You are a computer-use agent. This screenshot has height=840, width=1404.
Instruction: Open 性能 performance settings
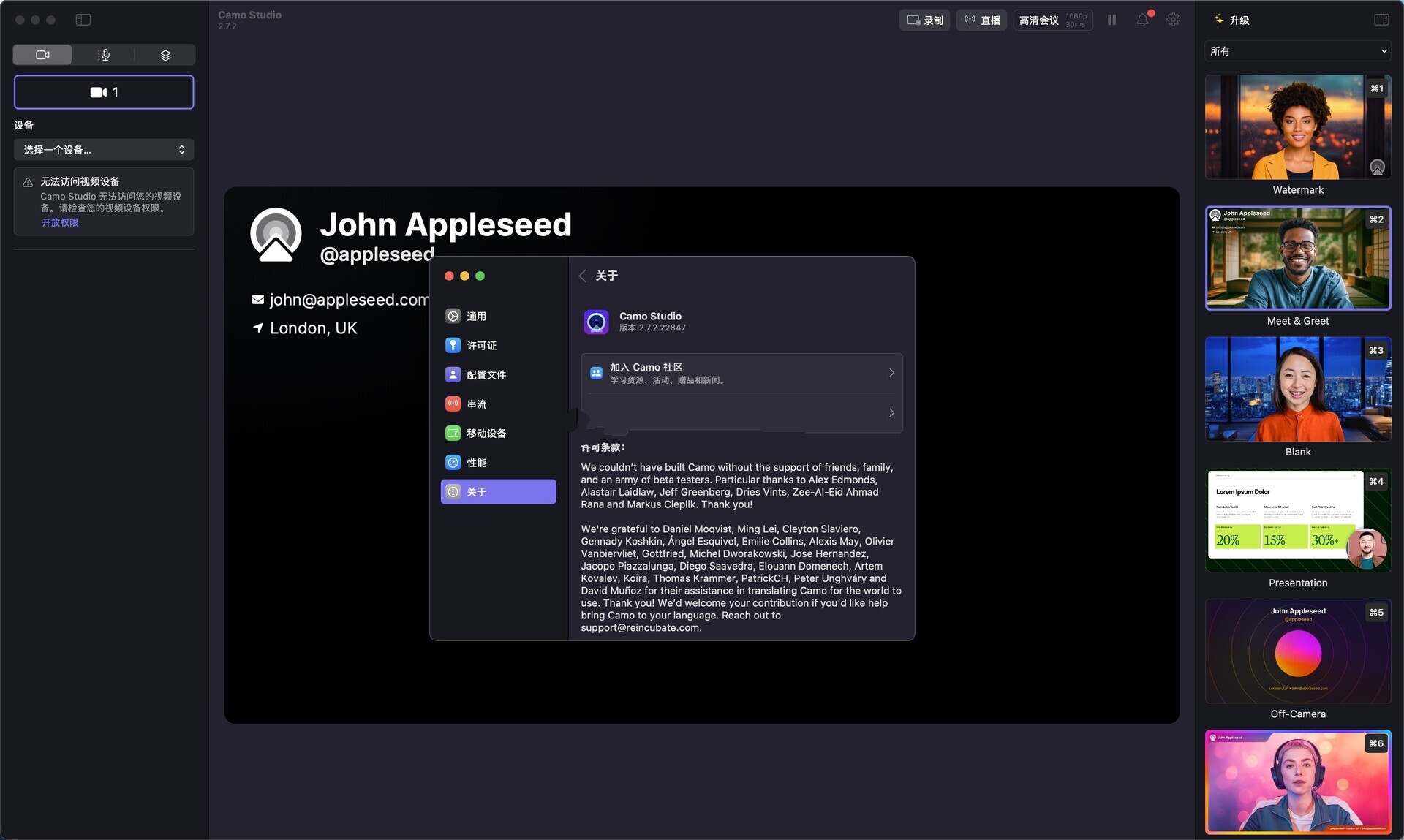(498, 463)
